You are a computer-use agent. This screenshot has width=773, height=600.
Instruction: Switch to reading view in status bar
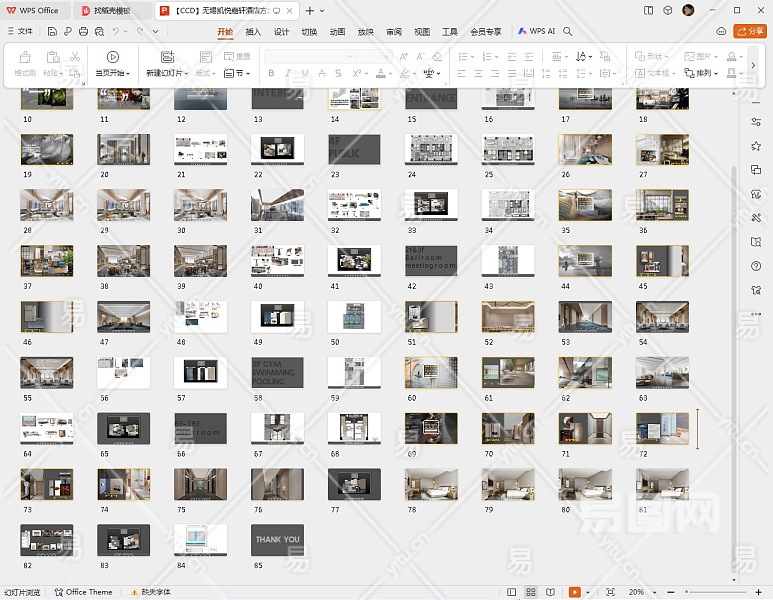coord(552,592)
